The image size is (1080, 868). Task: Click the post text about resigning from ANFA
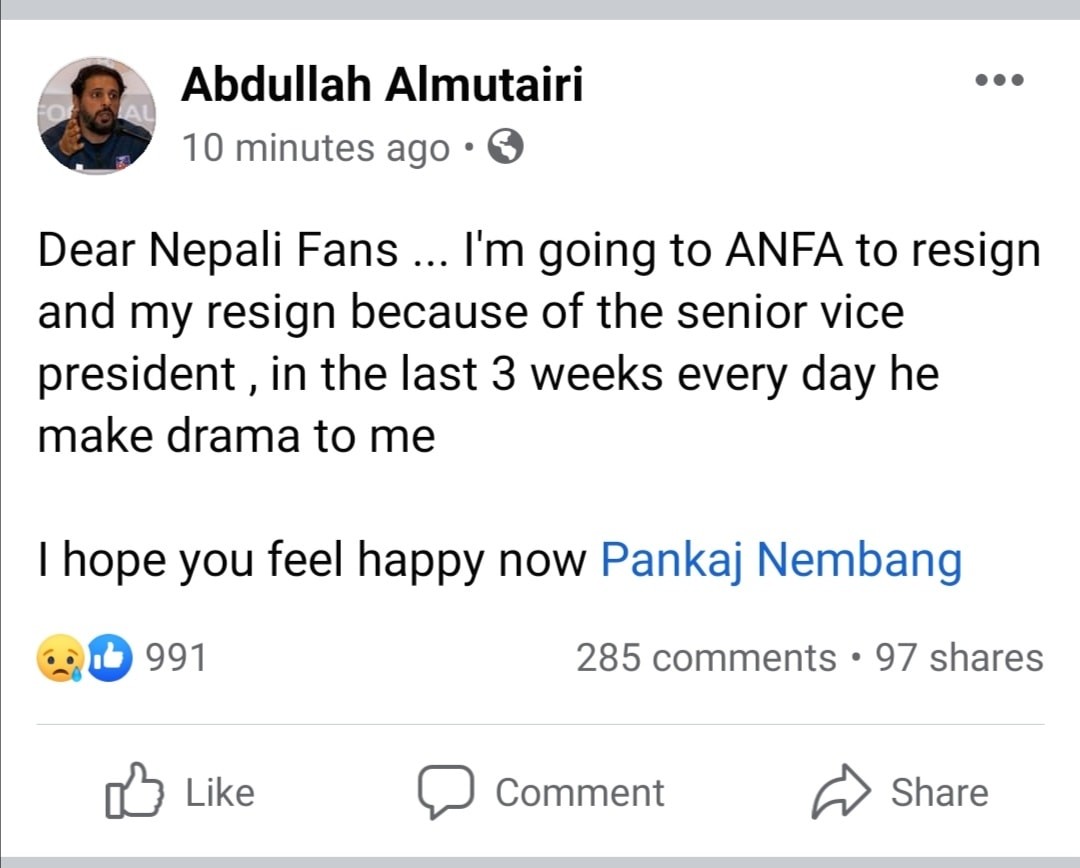tap(539, 343)
